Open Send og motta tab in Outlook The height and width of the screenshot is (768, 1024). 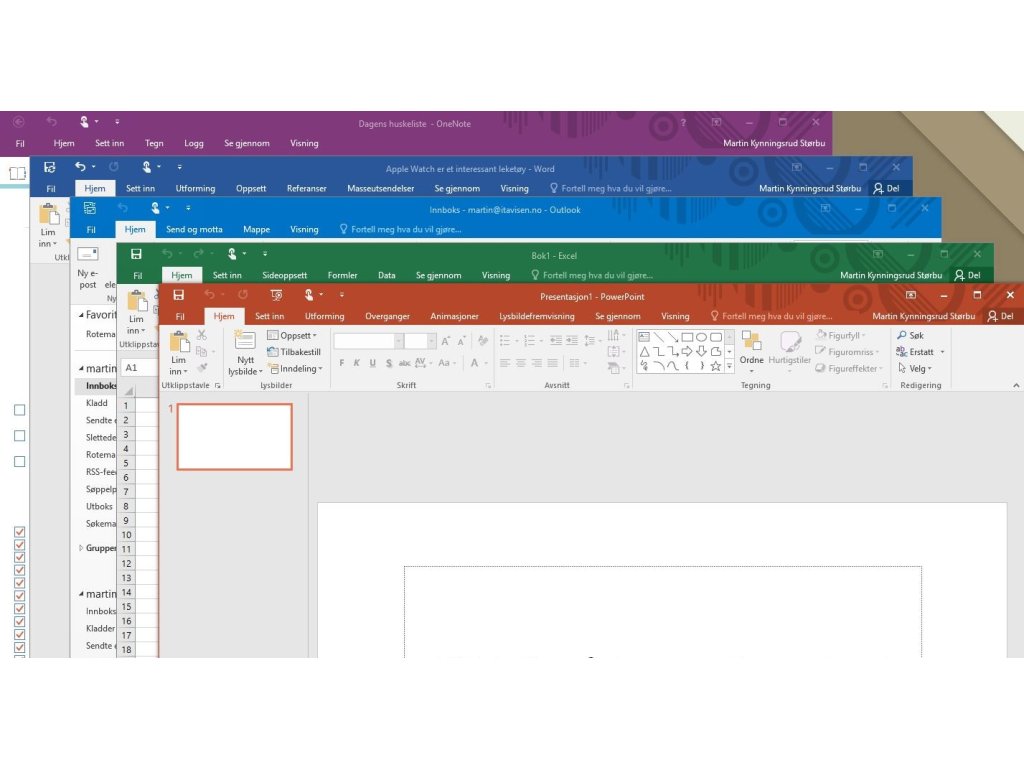click(x=194, y=229)
